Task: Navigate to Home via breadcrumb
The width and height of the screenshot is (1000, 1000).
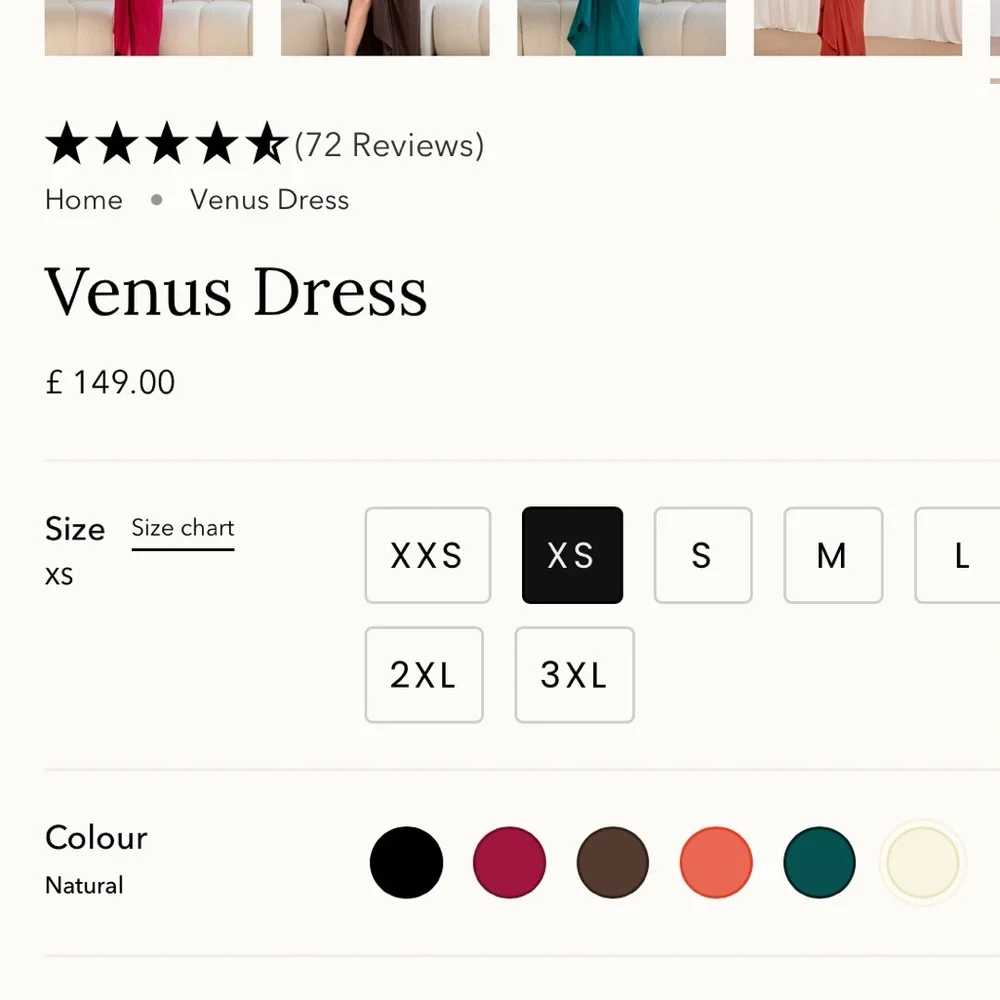Action: tap(84, 200)
